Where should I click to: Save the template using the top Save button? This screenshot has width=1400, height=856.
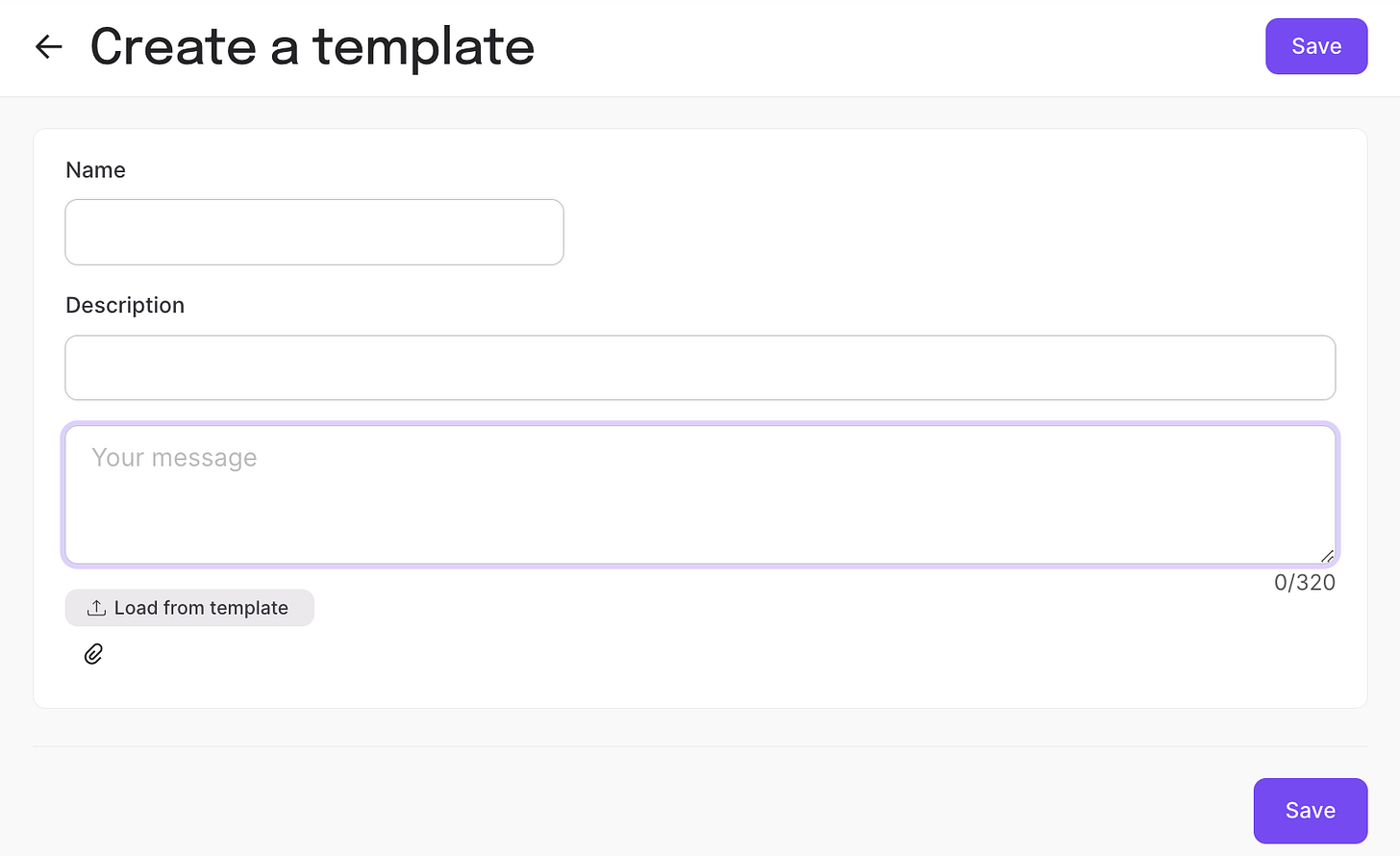pos(1316,46)
